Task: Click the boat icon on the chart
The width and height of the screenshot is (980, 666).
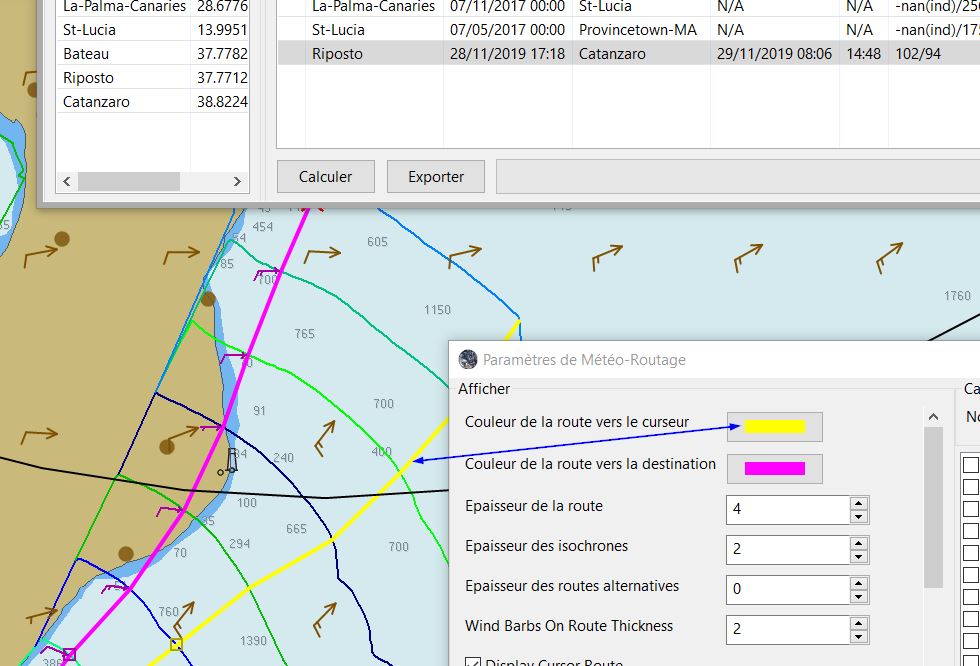Action: 232,461
